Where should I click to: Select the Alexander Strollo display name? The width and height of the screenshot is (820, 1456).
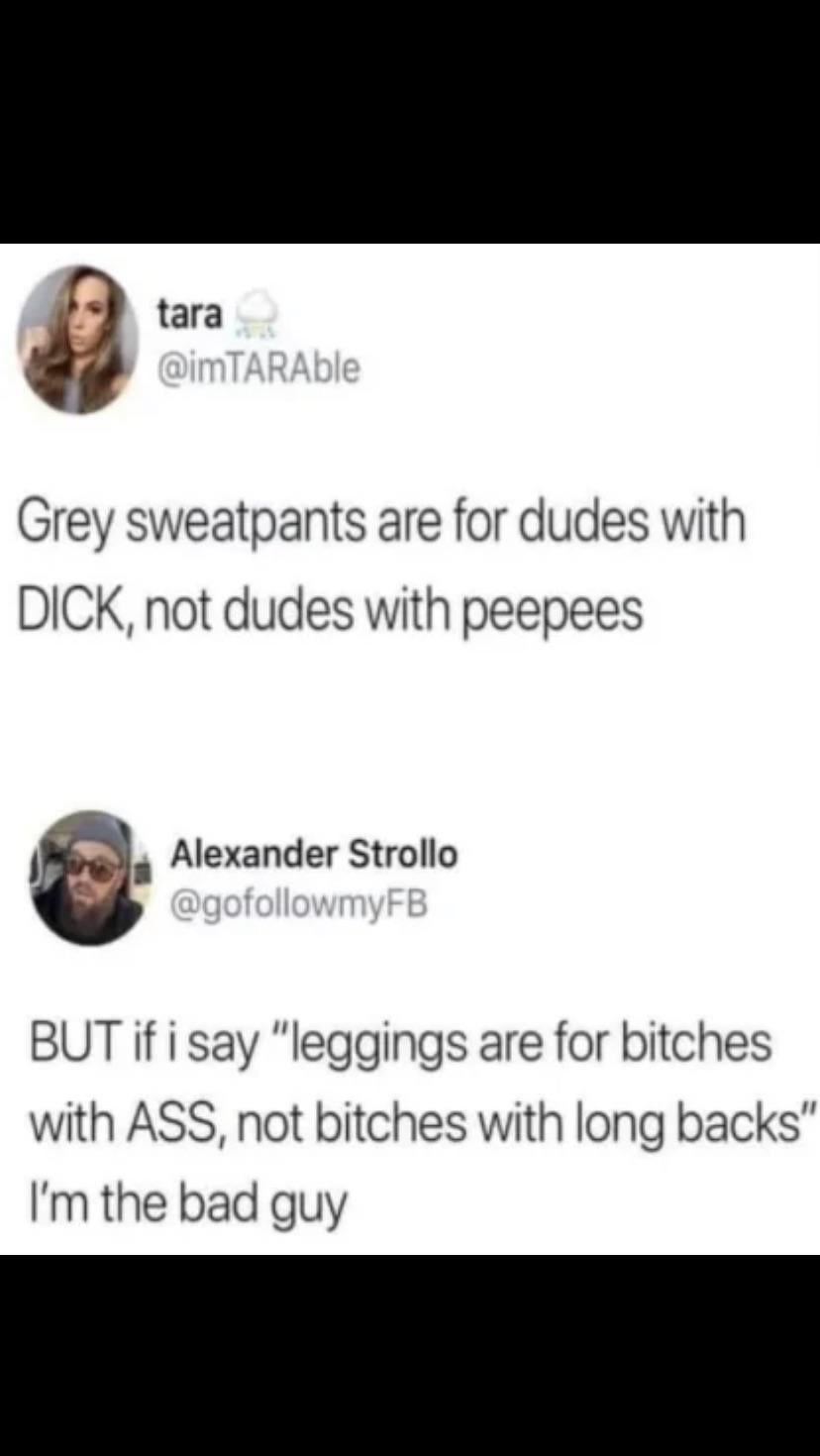315,853
